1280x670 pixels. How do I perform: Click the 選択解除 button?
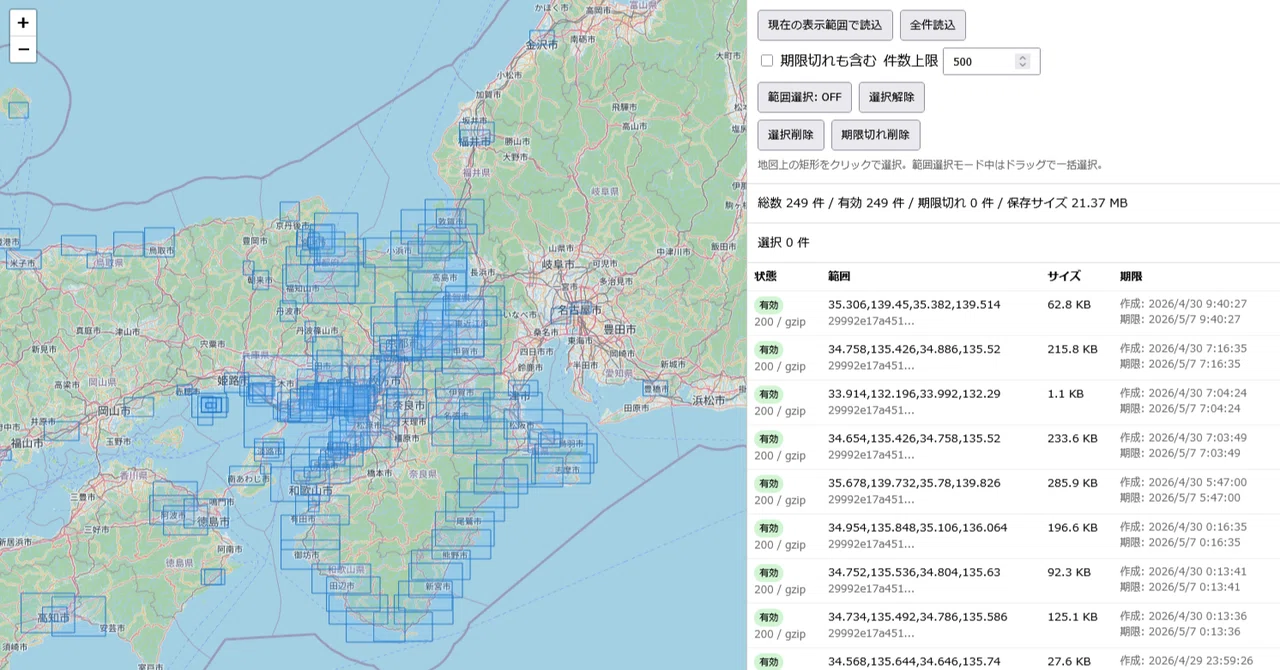pyautogui.click(x=892, y=97)
